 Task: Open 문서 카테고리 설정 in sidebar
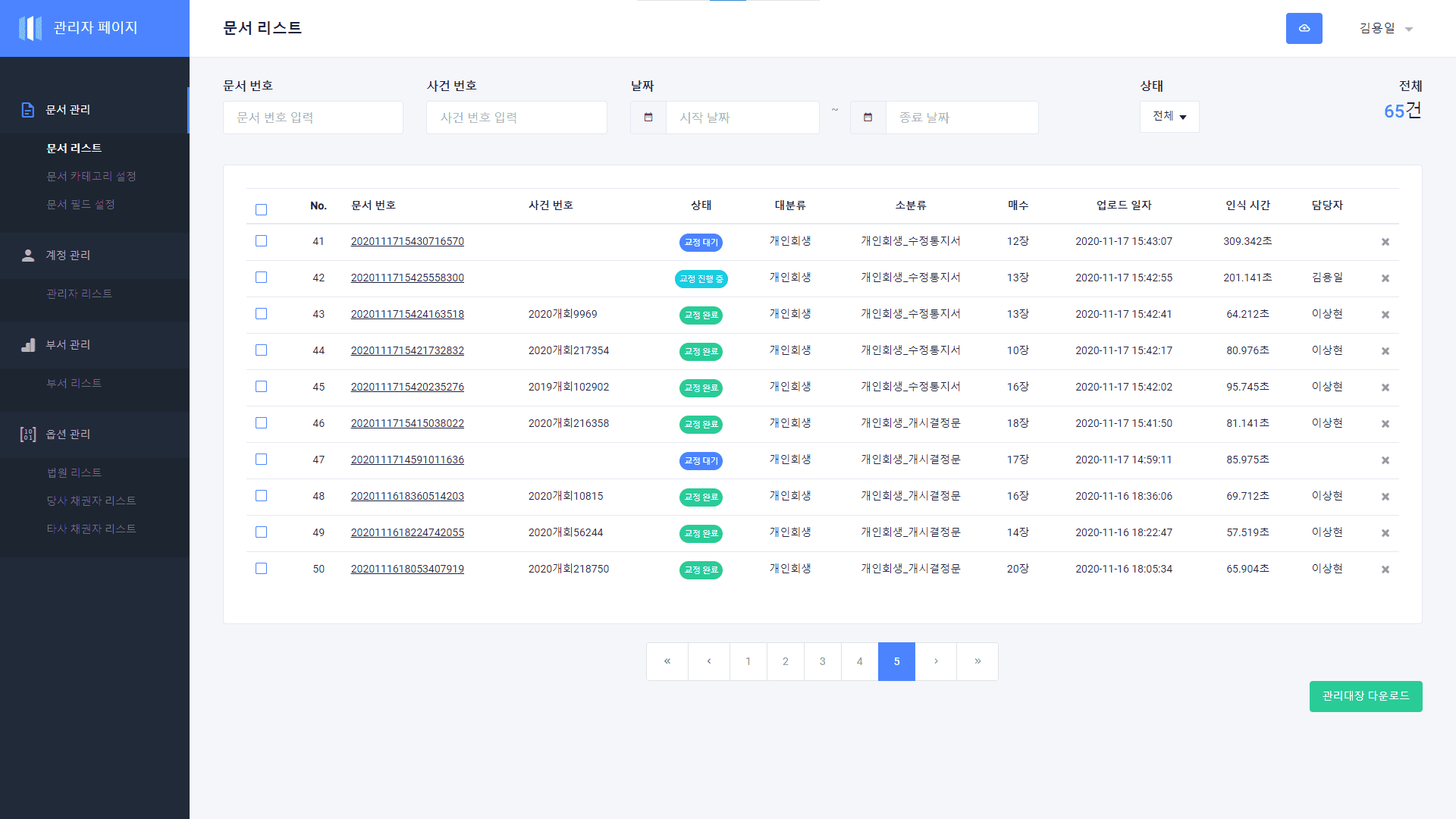point(92,177)
